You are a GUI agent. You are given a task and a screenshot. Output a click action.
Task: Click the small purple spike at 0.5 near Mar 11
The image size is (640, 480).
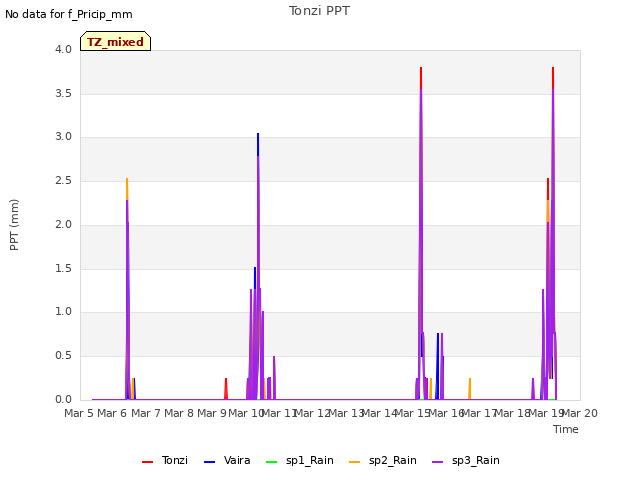274,376
